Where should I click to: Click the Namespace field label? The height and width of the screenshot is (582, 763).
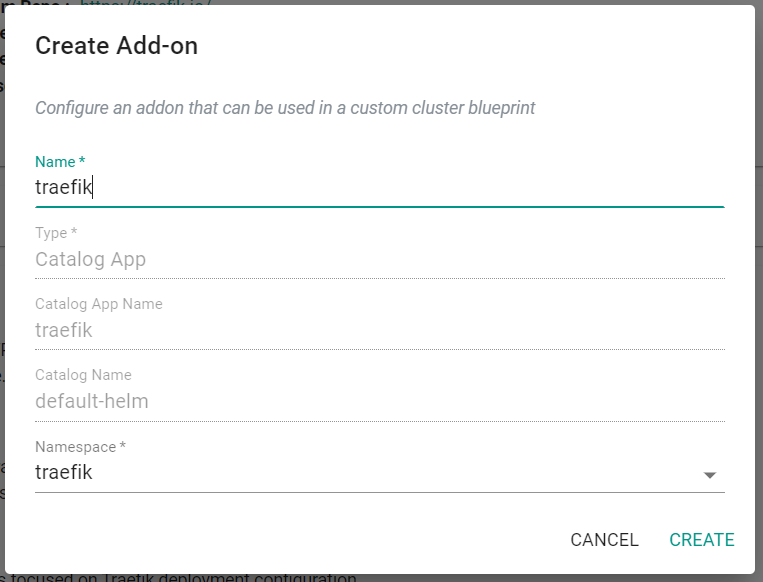(80, 447)
